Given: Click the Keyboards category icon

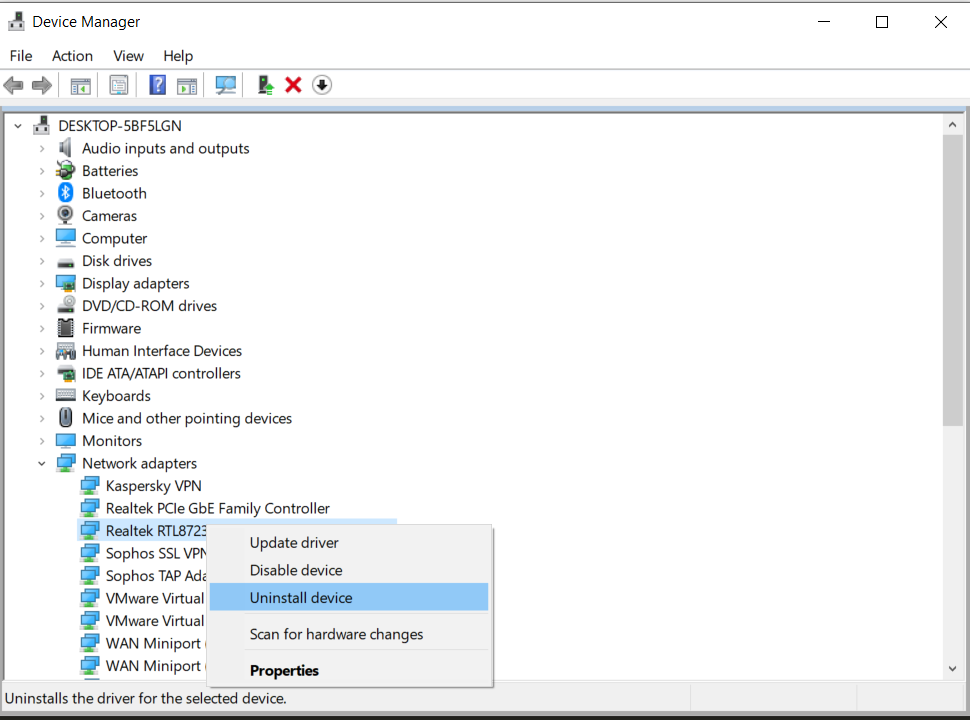Looking at the screenshot, I should point(65,395).
